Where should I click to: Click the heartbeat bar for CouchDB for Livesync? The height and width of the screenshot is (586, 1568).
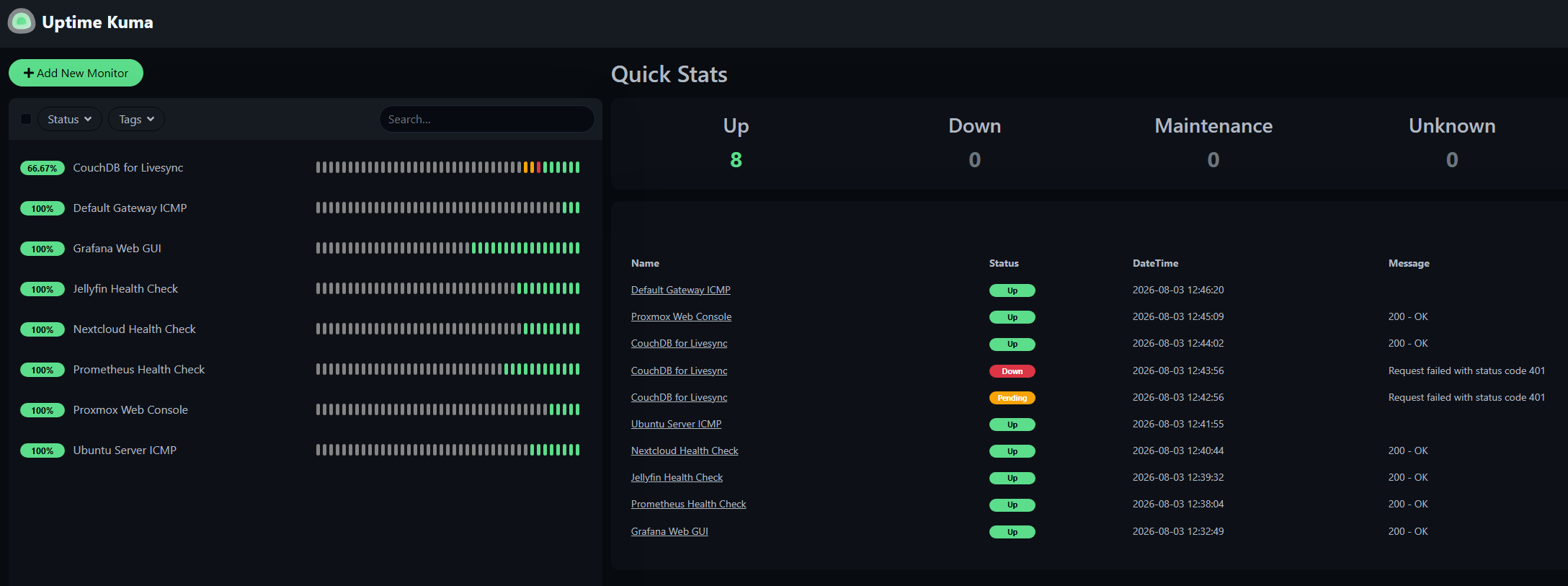click(x=447, y=167)
